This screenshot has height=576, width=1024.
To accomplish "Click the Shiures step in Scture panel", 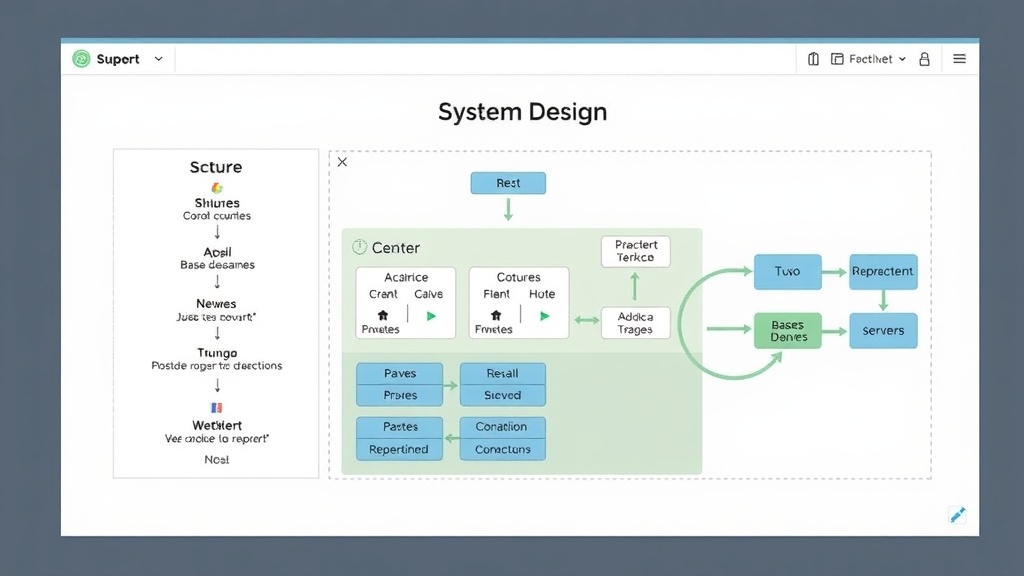I will point(217,203).
